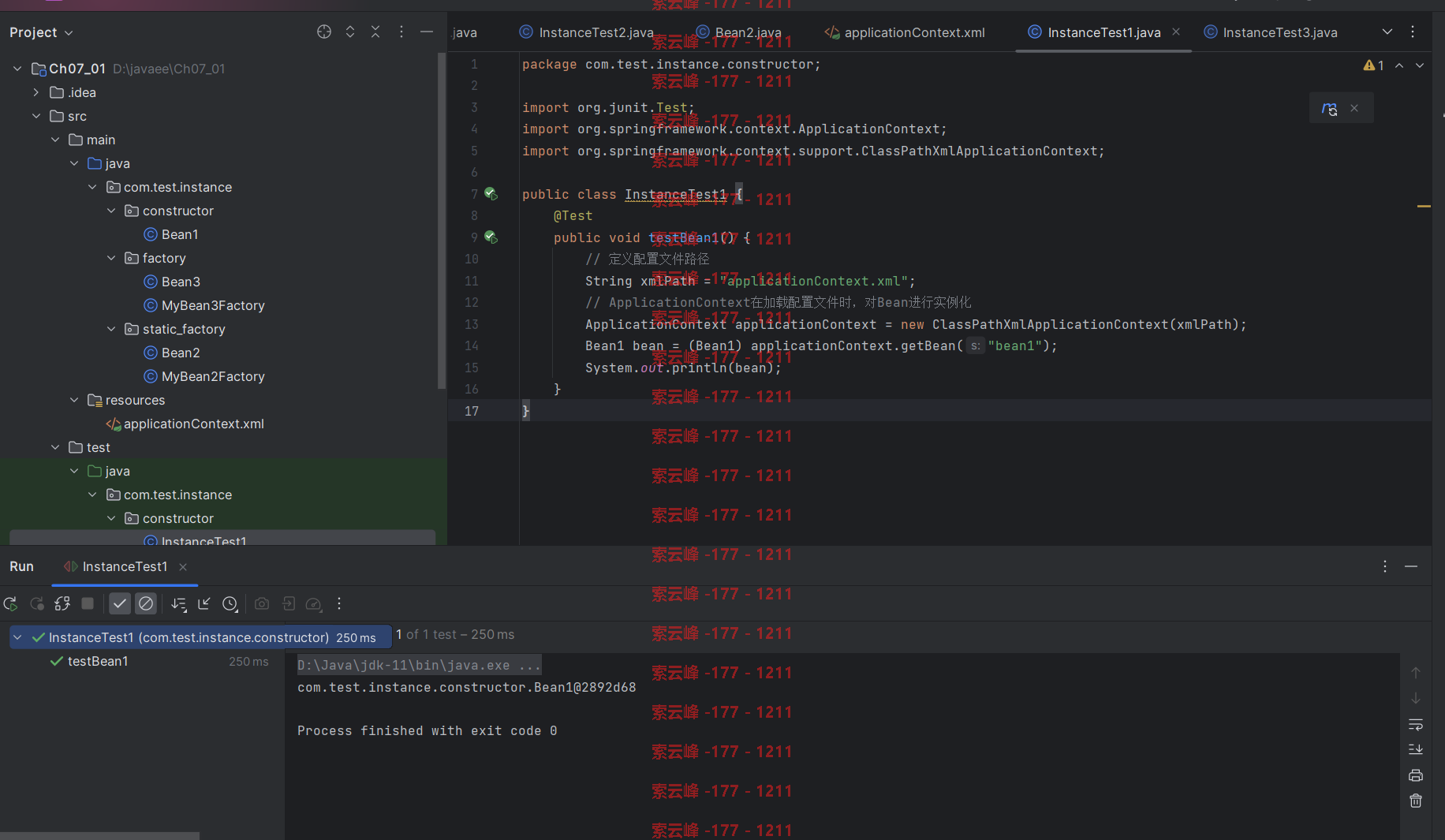Viewport: 1445px width, 840px height.
Task: Open Run panel options menu
Action: coord(1385,566)
